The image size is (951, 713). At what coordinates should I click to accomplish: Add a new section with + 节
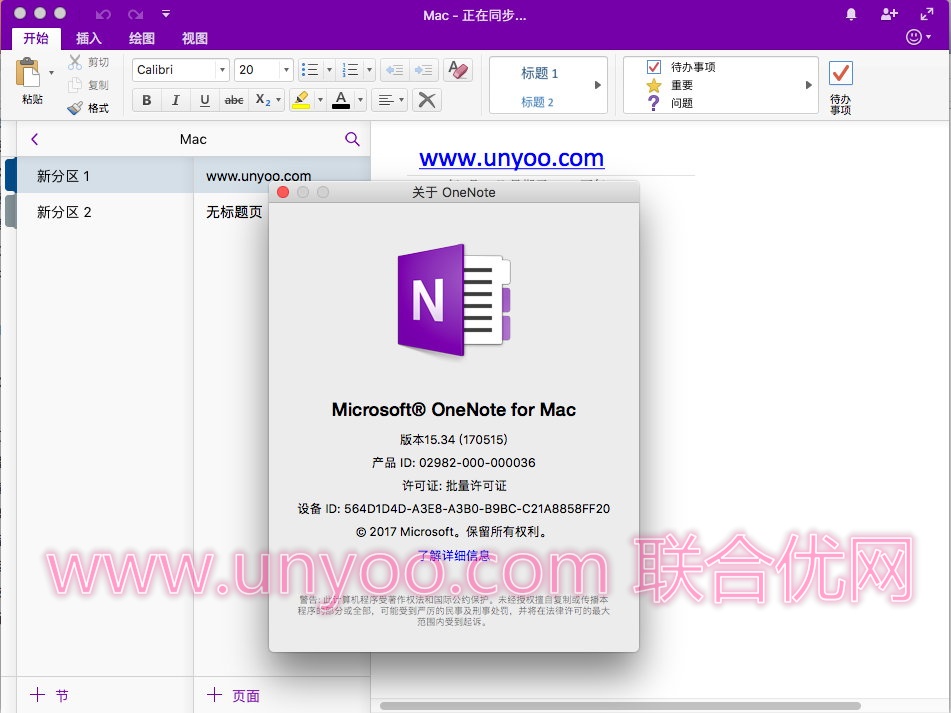[x=50, y=695]
